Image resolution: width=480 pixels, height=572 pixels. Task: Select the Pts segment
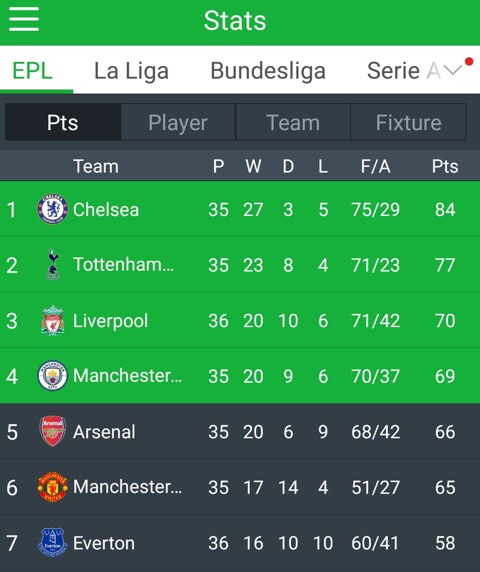pyautogui.click(x=63, y=122)
